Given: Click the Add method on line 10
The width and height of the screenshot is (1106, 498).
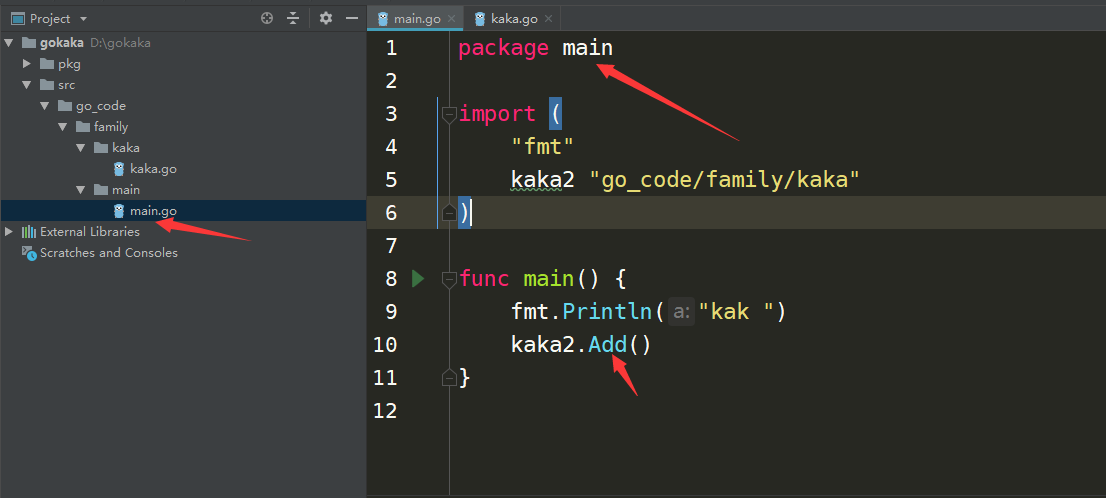Looking at the screenshot, I should point(608,344).
